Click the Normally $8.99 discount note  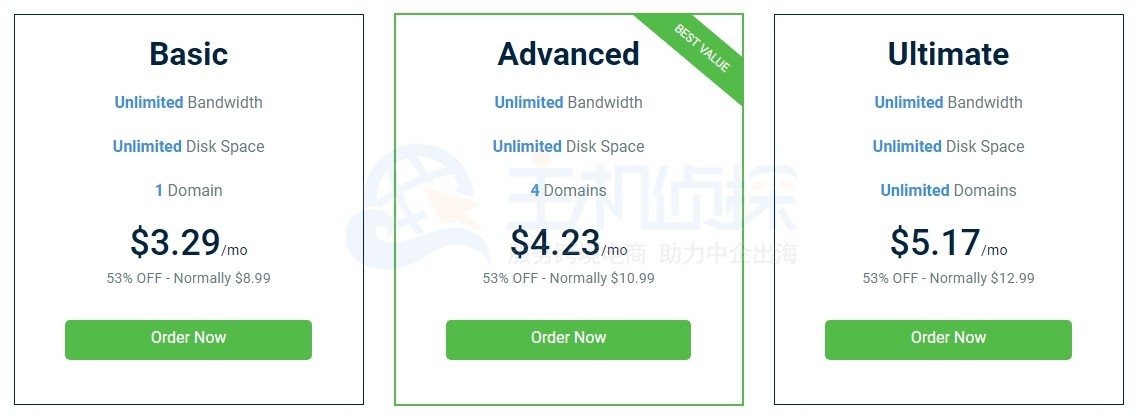[x=188, y=278]
